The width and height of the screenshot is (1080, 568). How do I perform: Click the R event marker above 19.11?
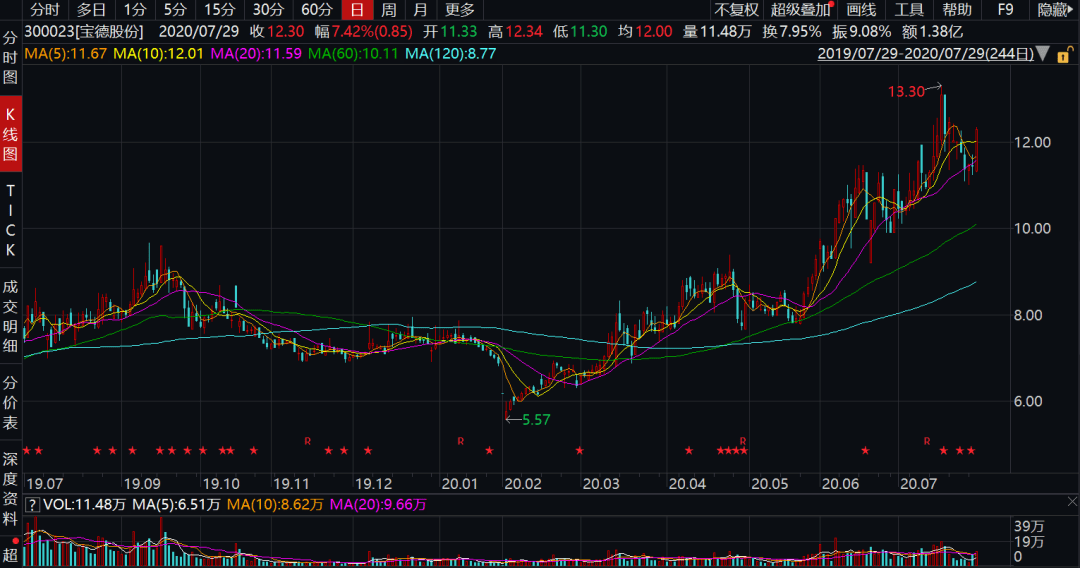308,440
